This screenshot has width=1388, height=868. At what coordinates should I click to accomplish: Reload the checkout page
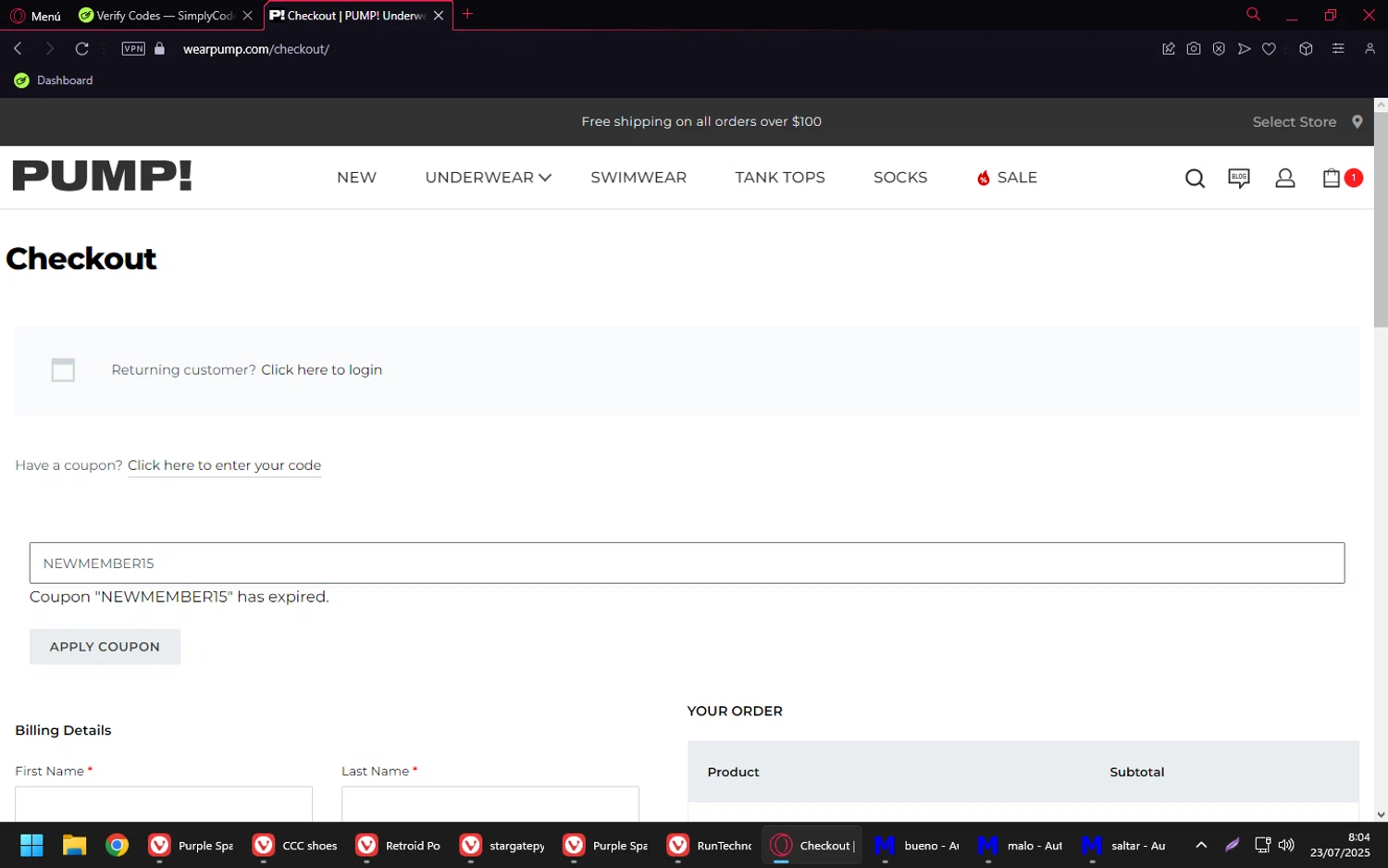tap(81, 48)
